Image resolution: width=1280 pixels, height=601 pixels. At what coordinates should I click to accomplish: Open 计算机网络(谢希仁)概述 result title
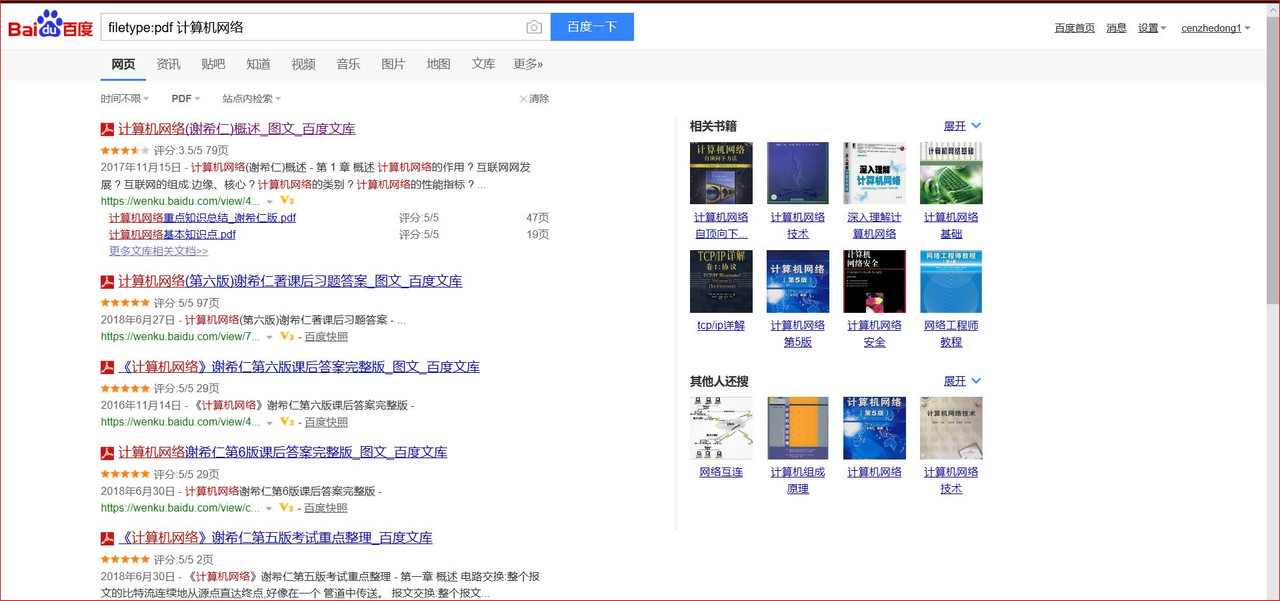pyautogui.click(x=237, y=129)
